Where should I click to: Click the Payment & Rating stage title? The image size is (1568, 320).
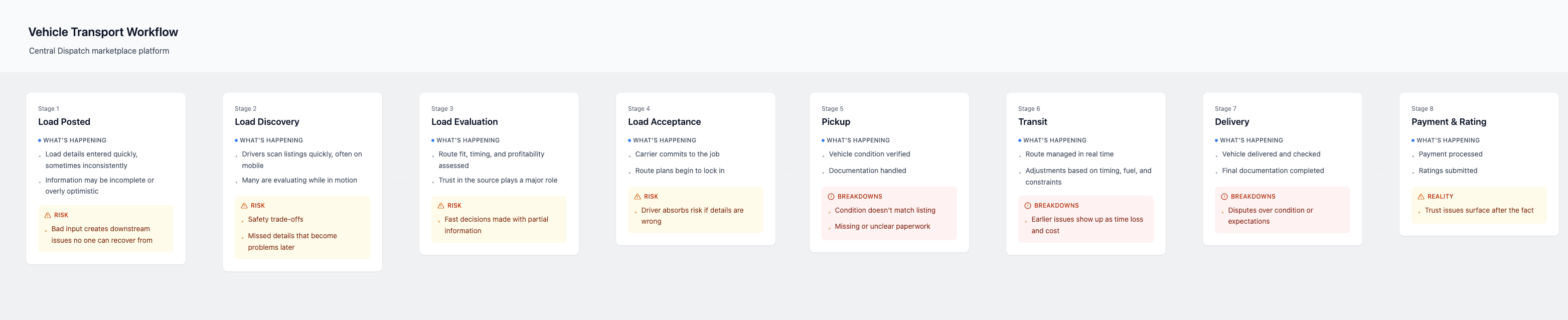pos(1448,122)
